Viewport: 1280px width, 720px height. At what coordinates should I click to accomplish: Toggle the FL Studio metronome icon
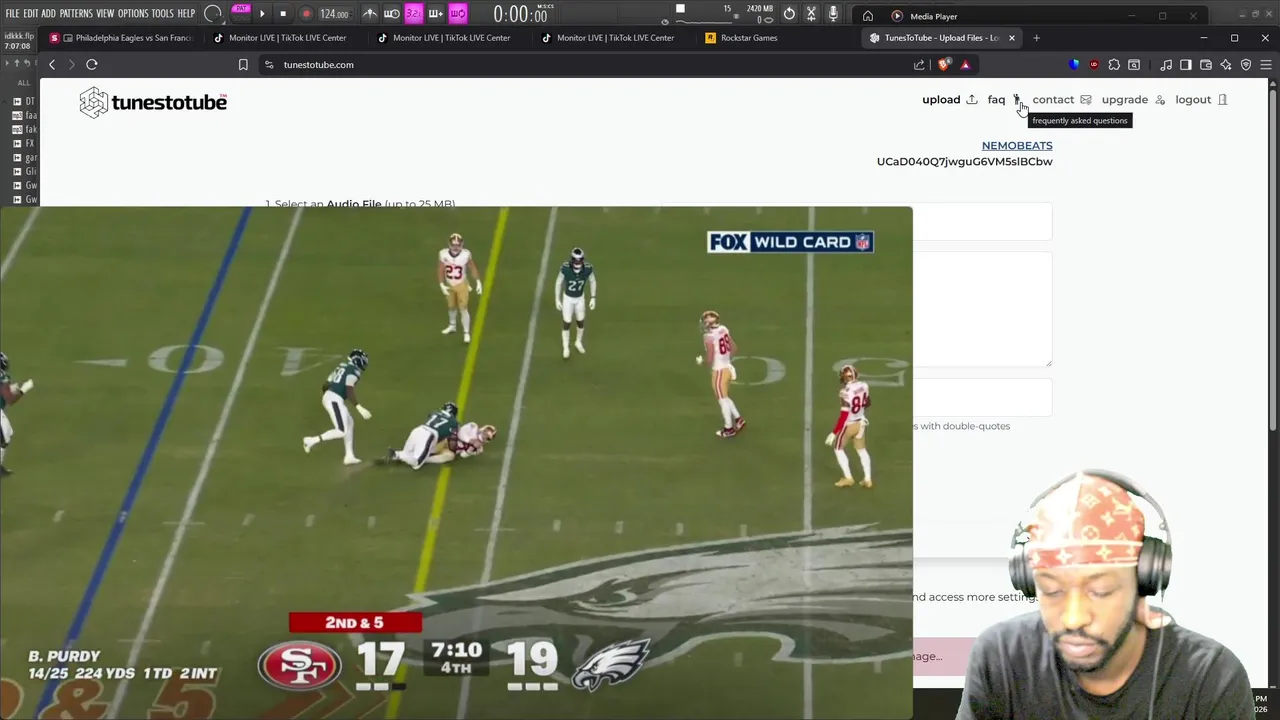370,14
